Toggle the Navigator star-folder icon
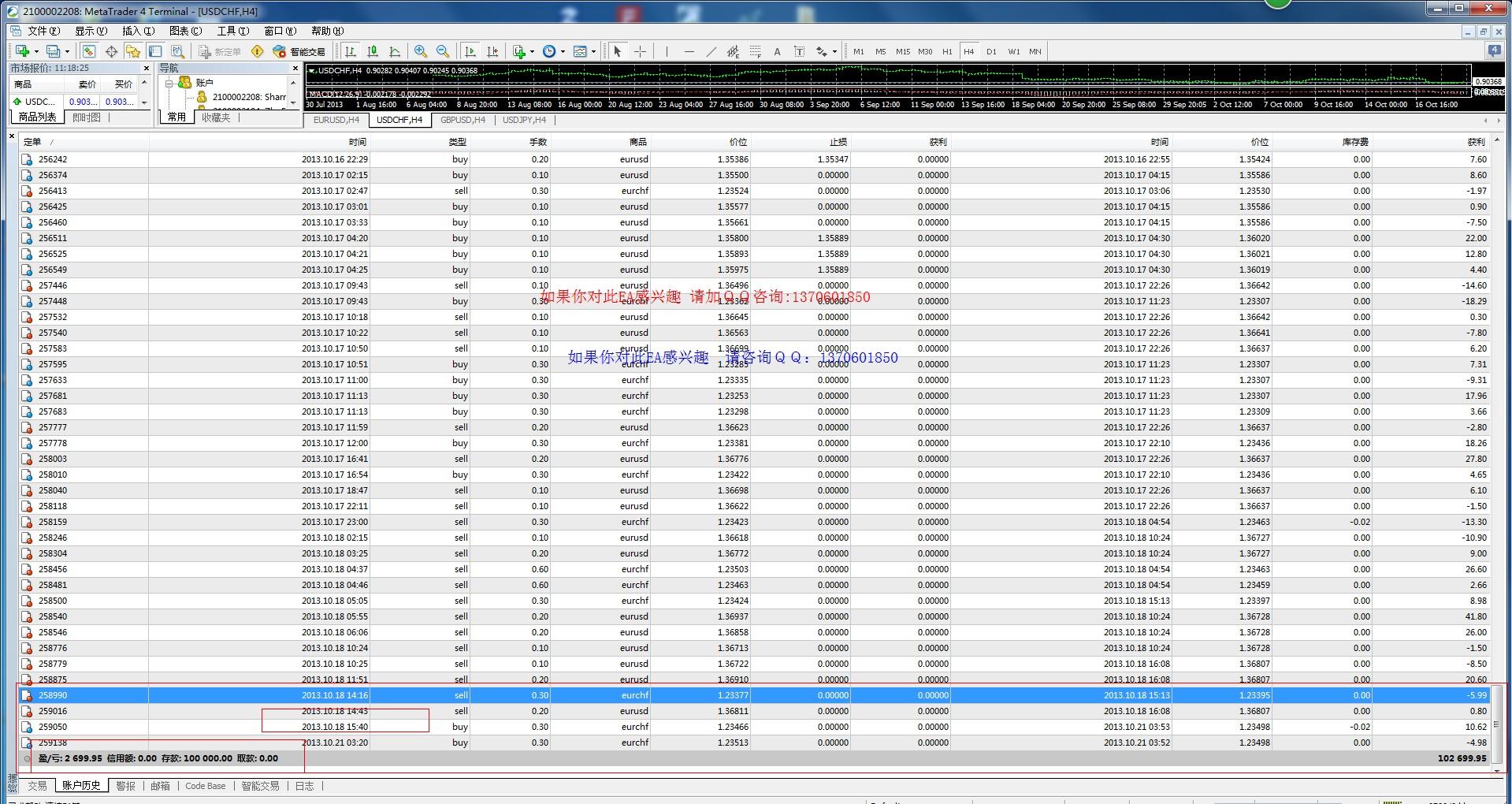The width and height of the screenshot is (1512, 804). (x=133, y=51)
